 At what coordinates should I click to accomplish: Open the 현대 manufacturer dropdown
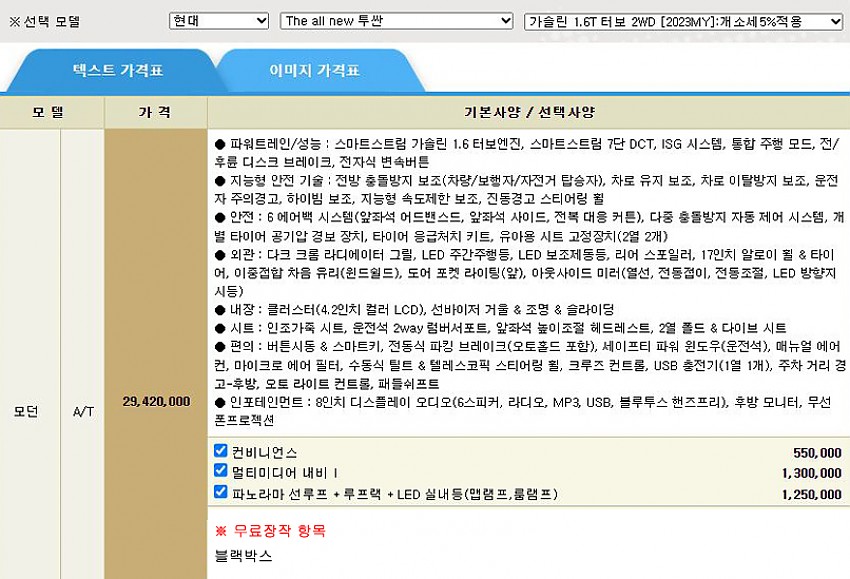coord(218,21)
